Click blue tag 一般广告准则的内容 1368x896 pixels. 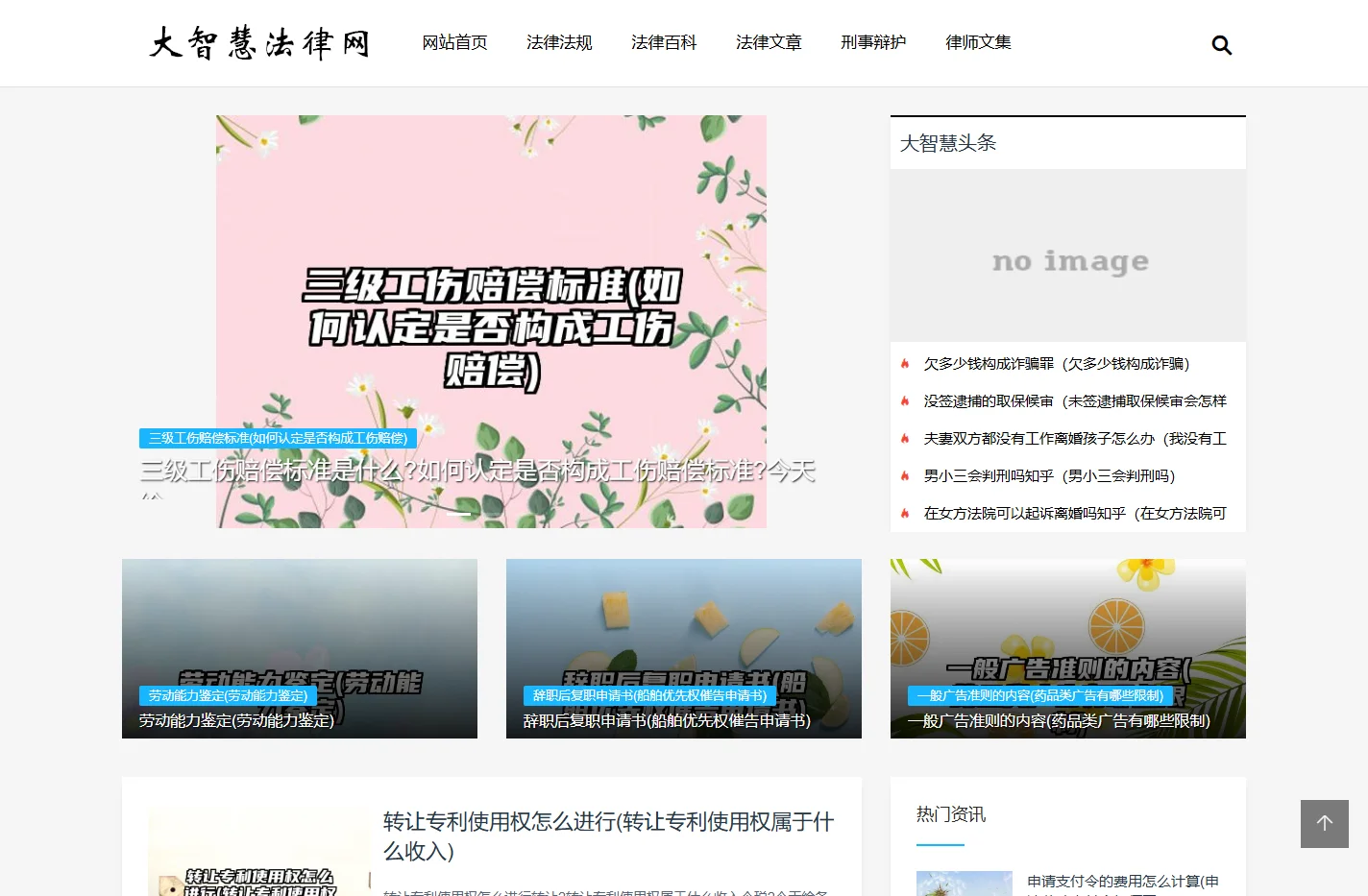click(x=1040, y=695)
